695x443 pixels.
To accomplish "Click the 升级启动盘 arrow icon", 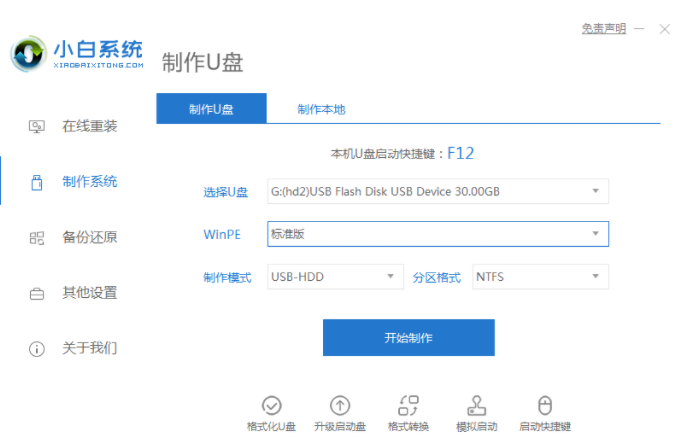I will [x=340, y=405].
